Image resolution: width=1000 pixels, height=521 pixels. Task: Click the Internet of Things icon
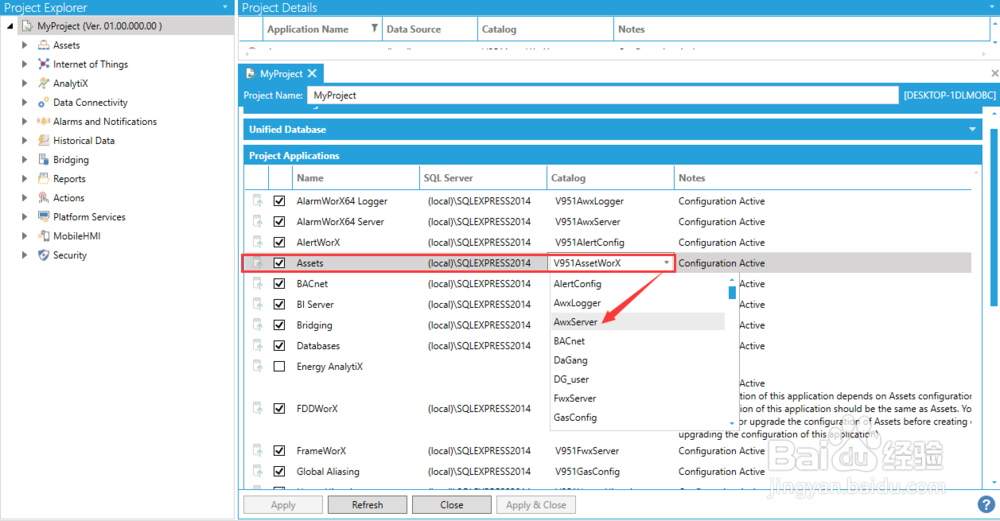(43, 64)
